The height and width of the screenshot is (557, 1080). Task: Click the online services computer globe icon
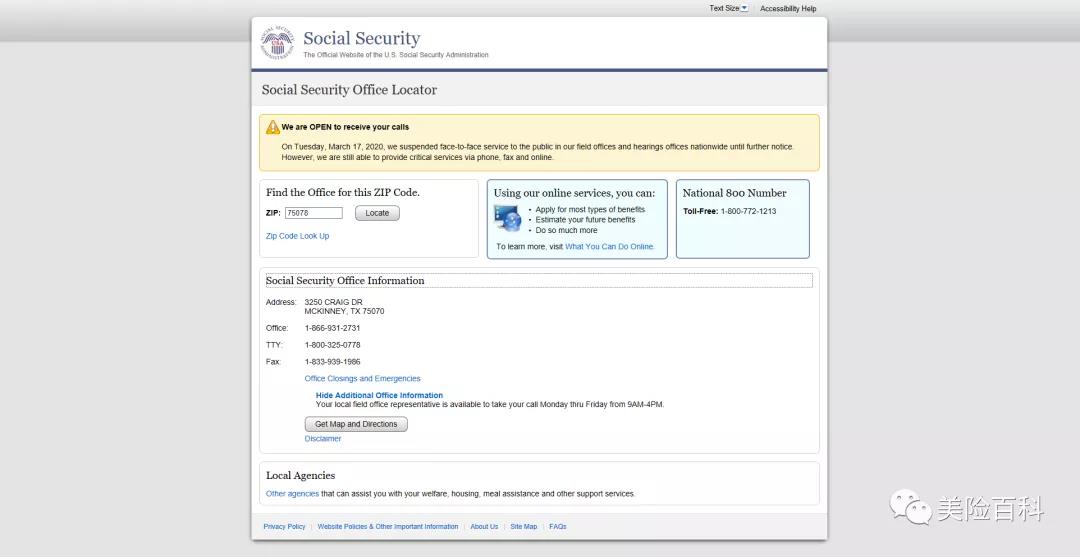pyautogui.click(x=508, y=218)
